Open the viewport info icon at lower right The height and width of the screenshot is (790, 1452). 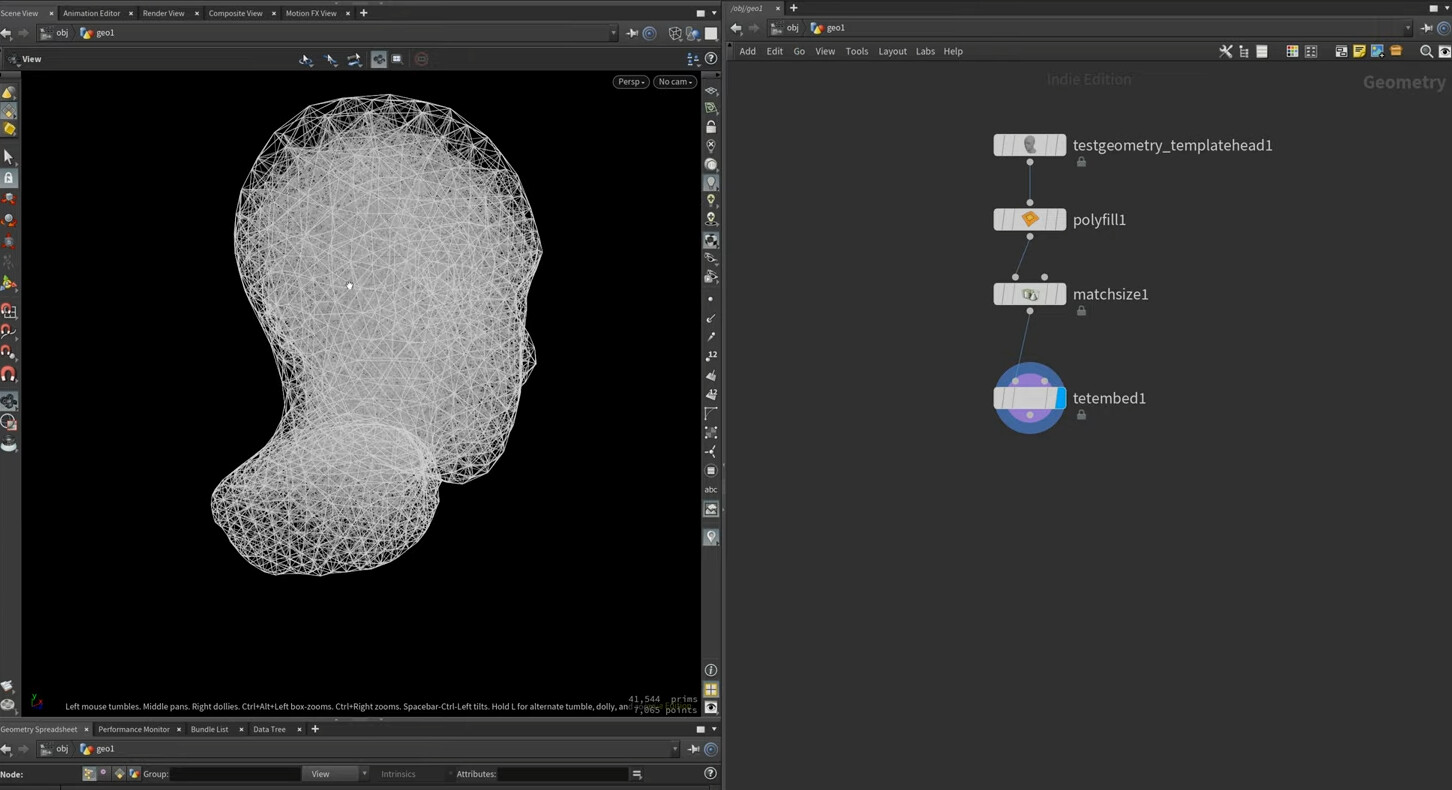coord(711,670)
